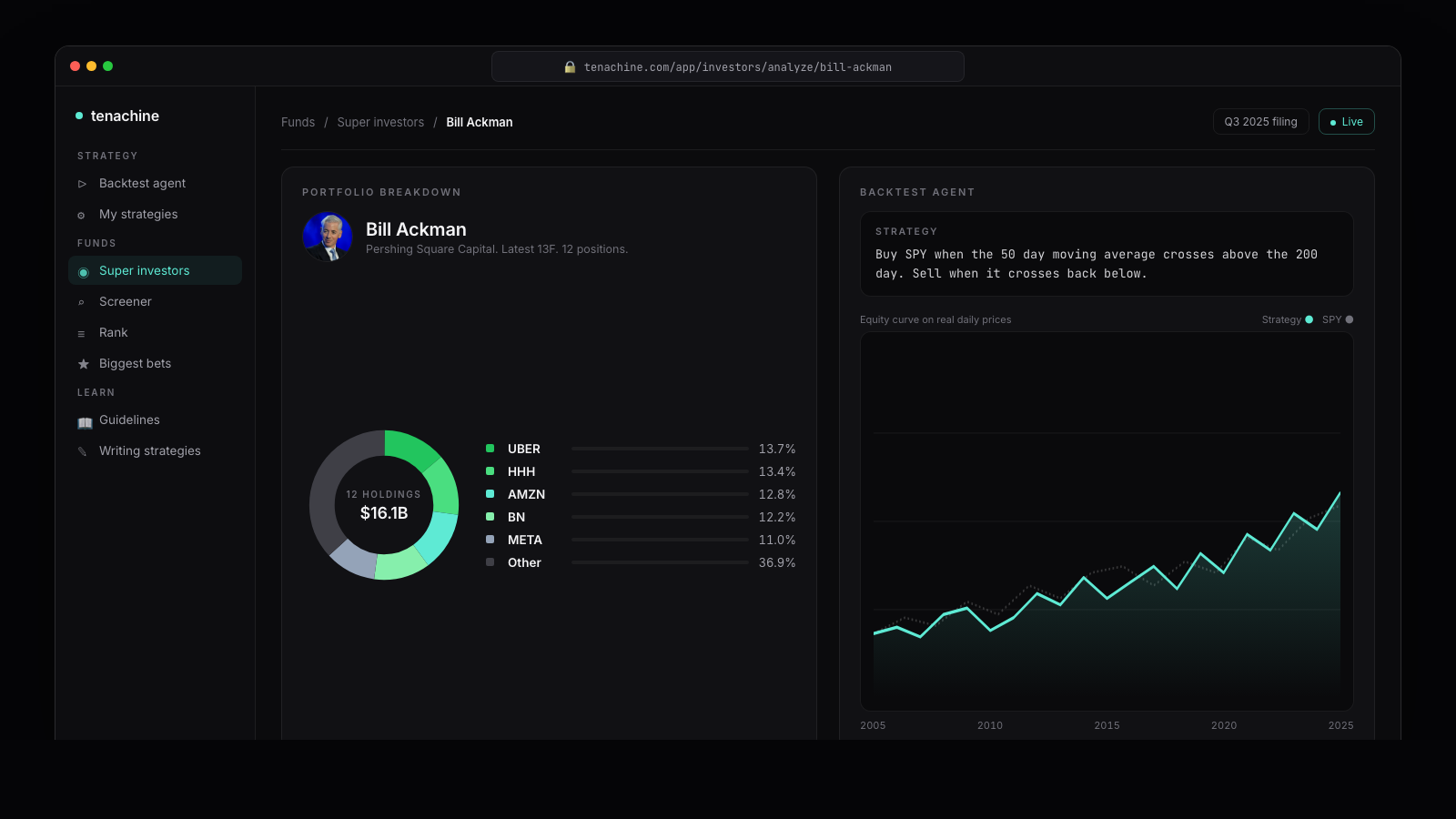Click the Strategy legend entry
The width and height of the screenshot is (1456, 819).
1288,319
